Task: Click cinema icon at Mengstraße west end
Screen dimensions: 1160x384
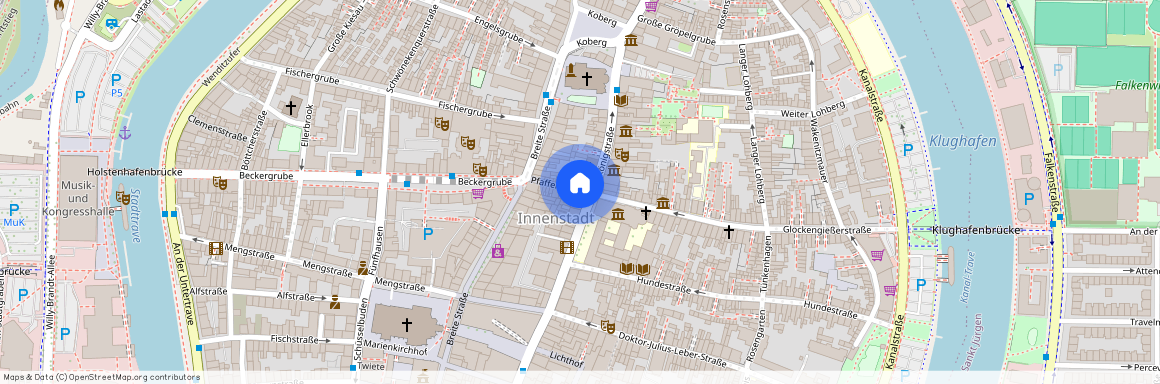Action: [215, 248]
